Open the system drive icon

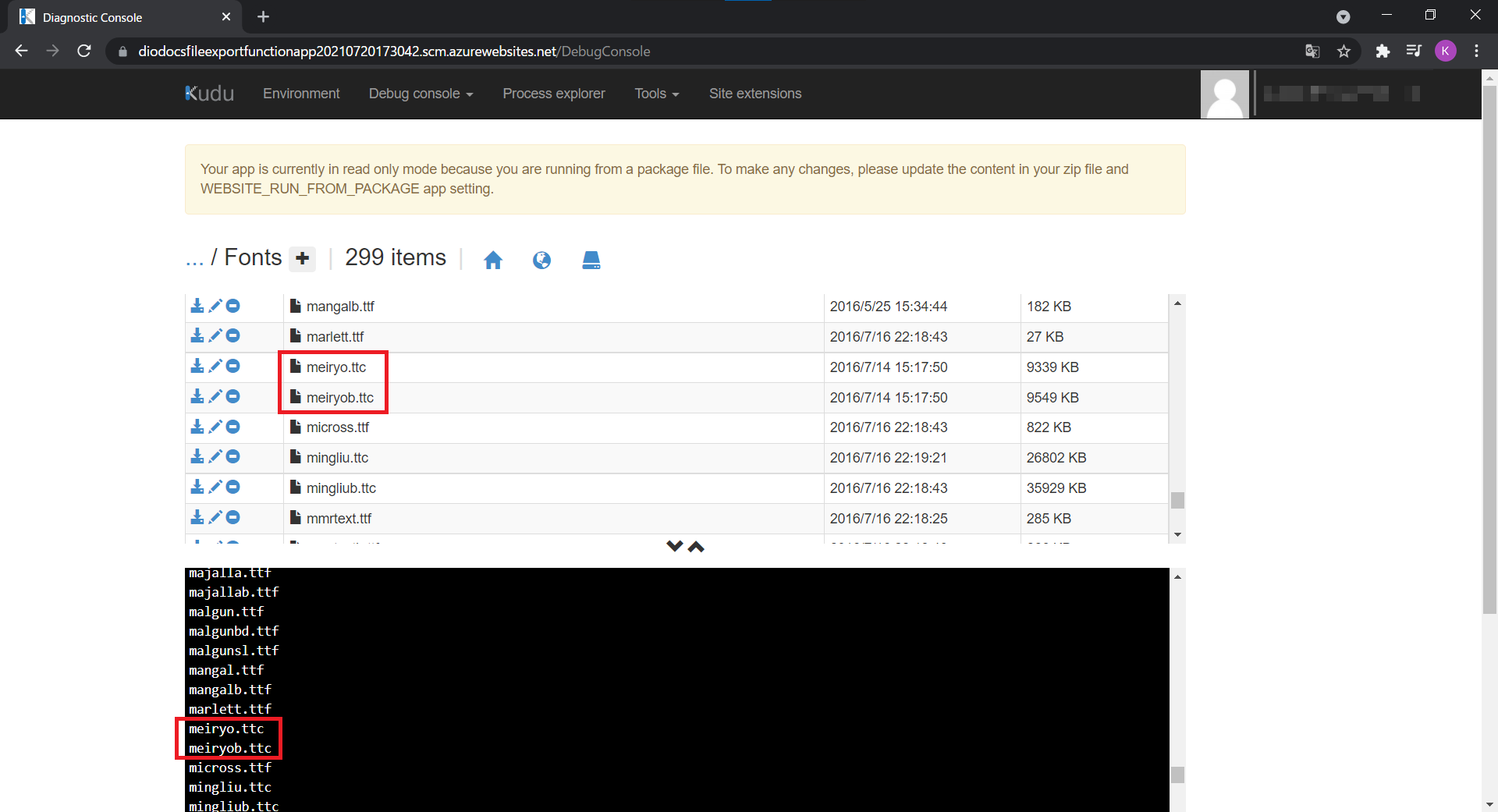click(591, 260)
